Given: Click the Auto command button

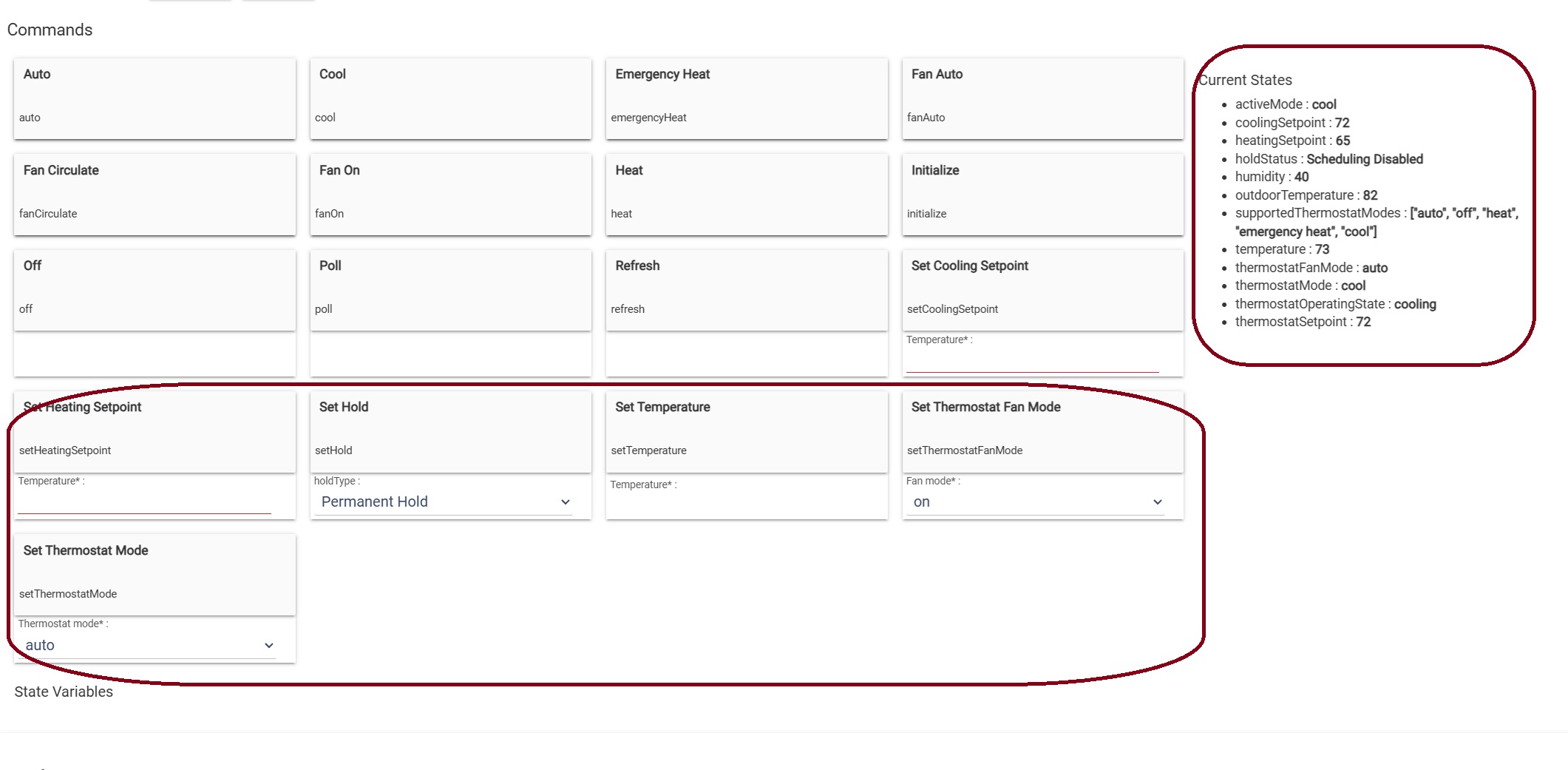Looking at the screenshot, I should click(155, 98).
